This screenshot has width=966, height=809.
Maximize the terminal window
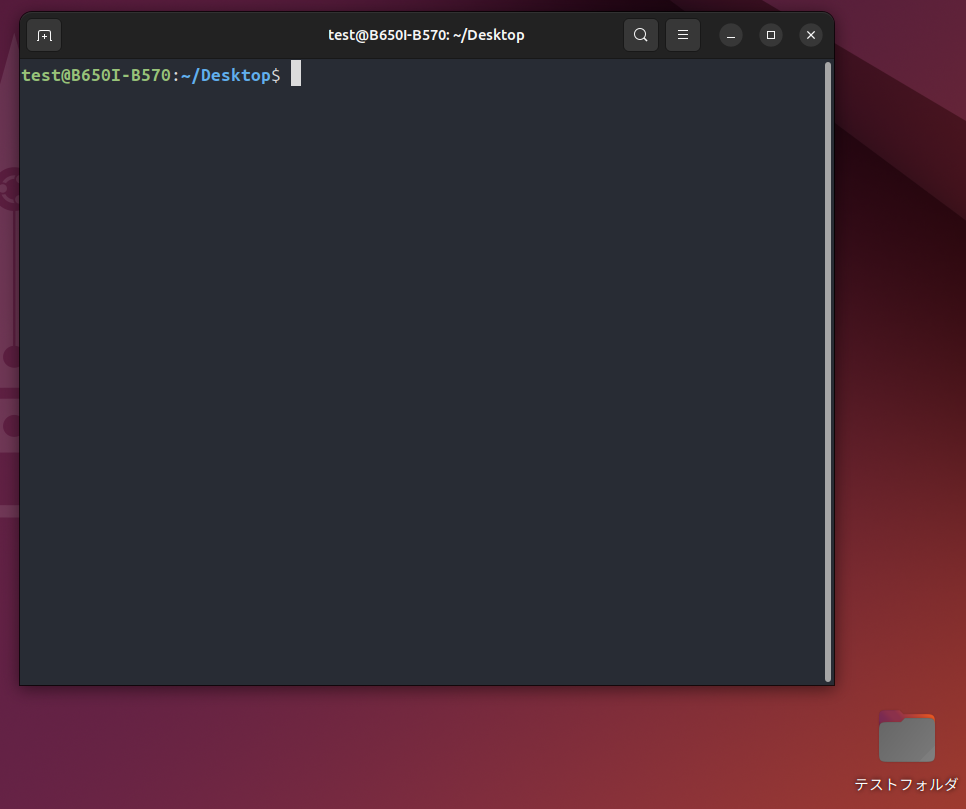click(771, 35)
